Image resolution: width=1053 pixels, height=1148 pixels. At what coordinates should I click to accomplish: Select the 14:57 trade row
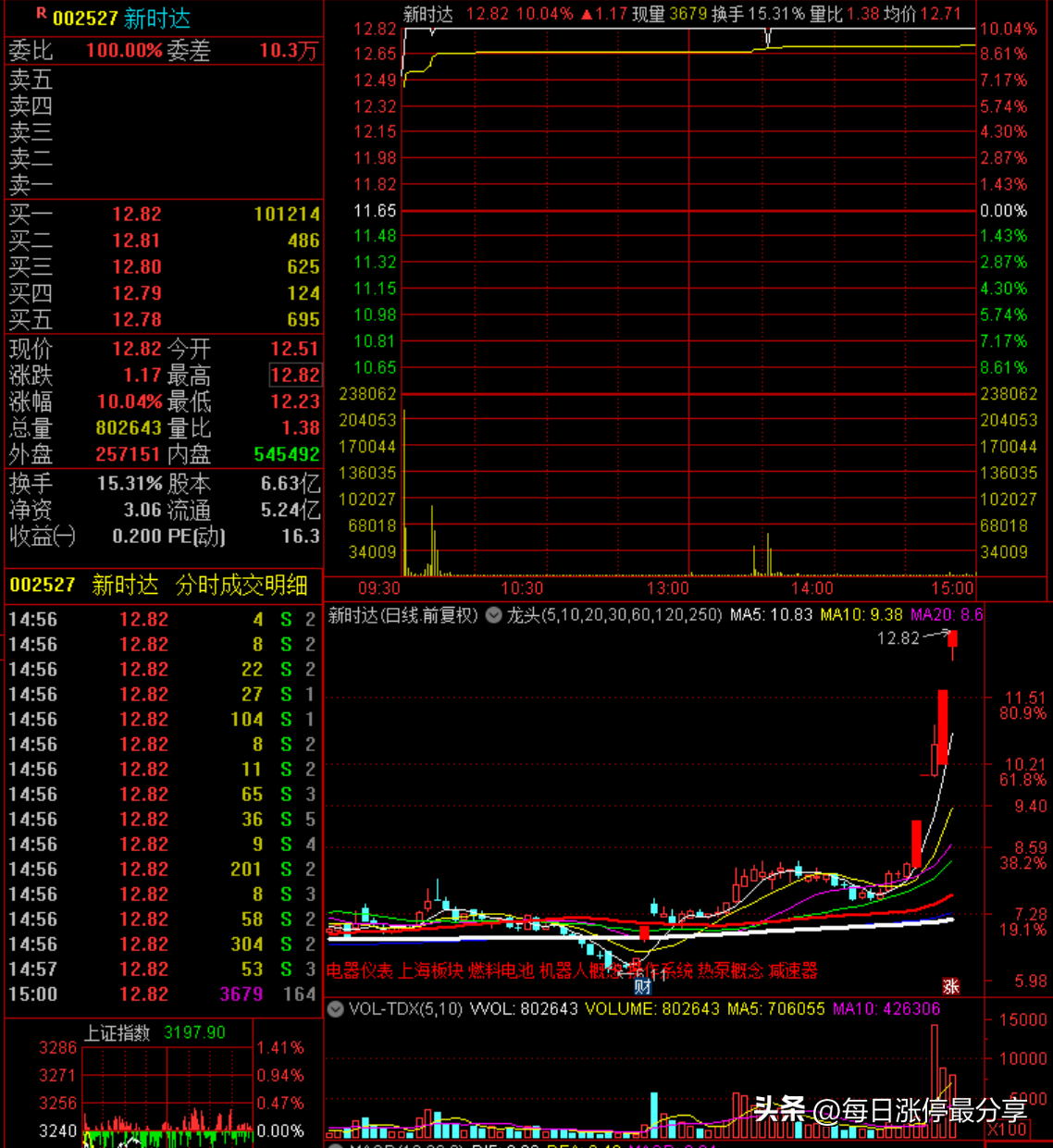163,969
